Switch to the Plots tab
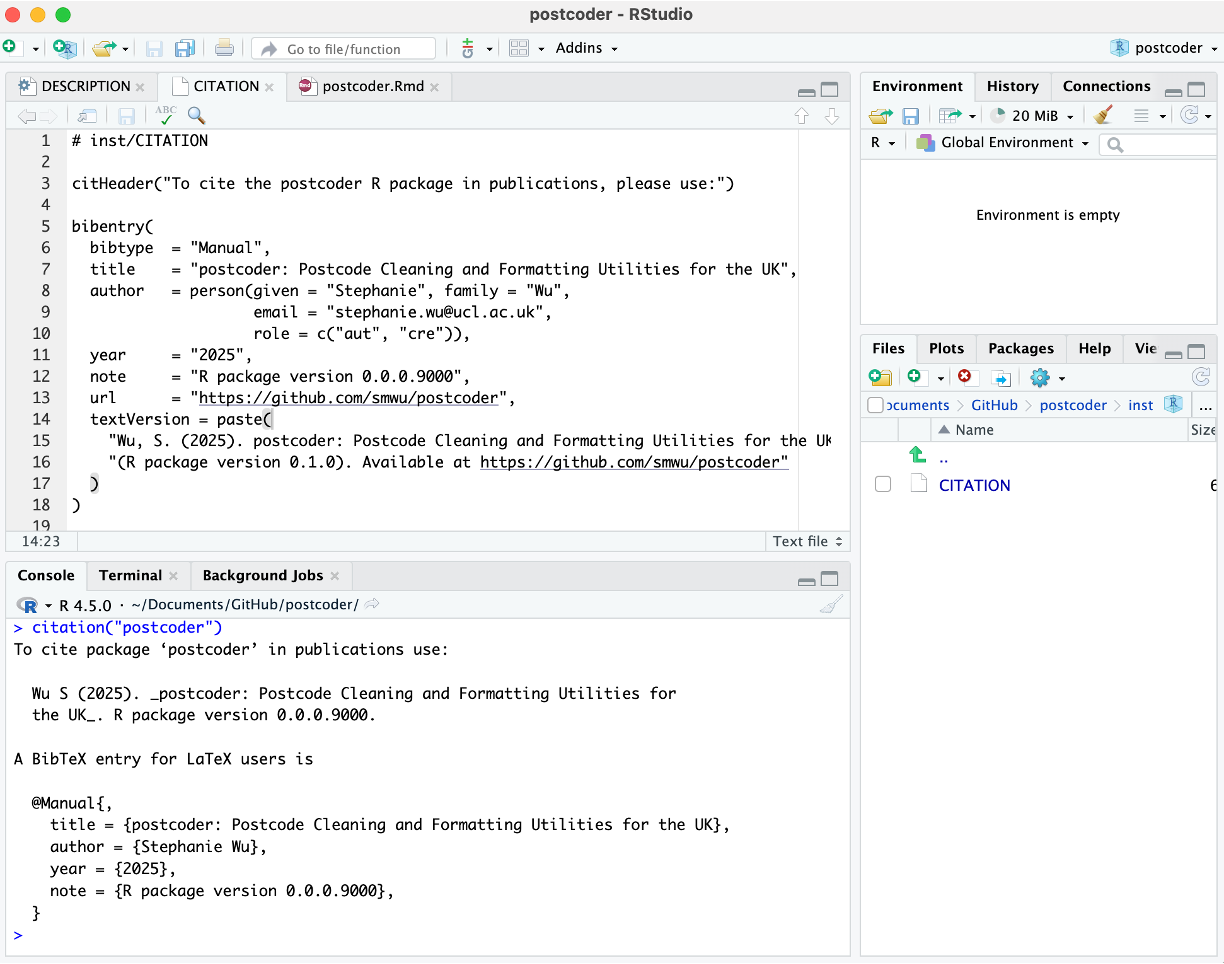 click(946, 348)
